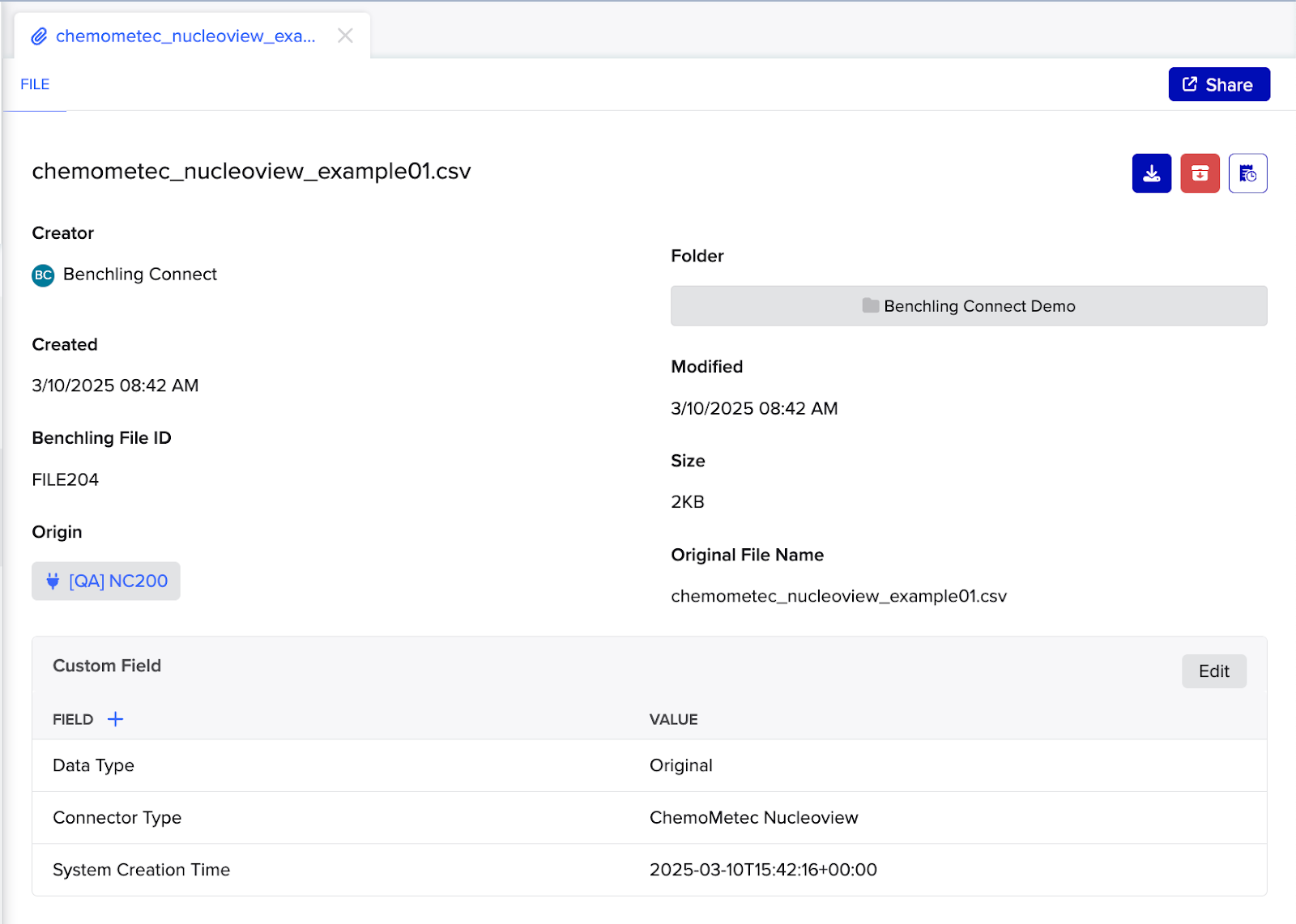
Task: Click the Benchling Connect creator name
Action: [x=140, y=275]
